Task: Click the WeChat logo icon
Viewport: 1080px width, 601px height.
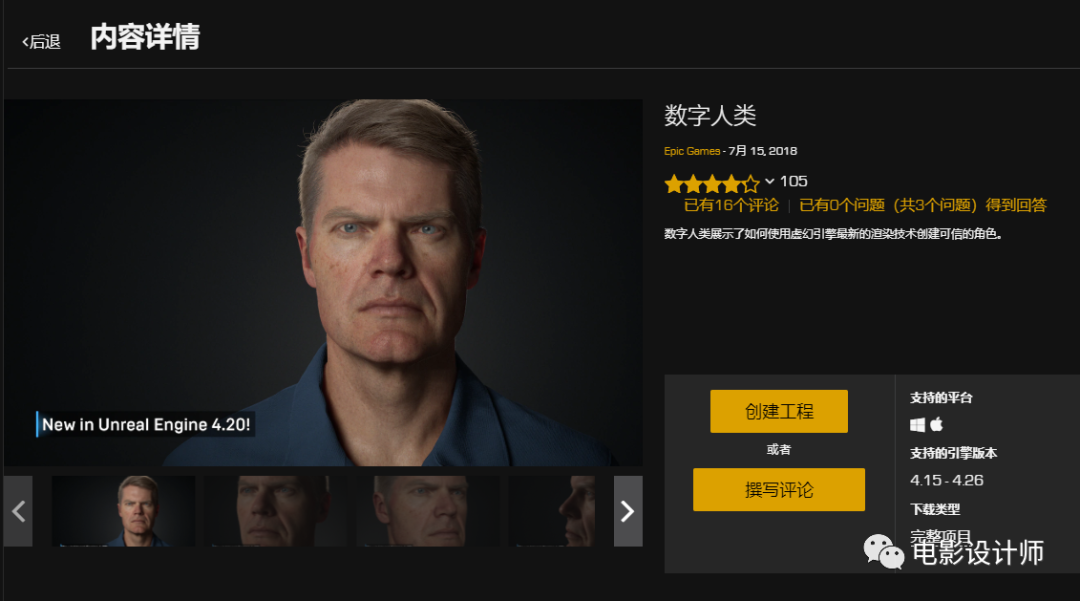Action: (884, 551)
